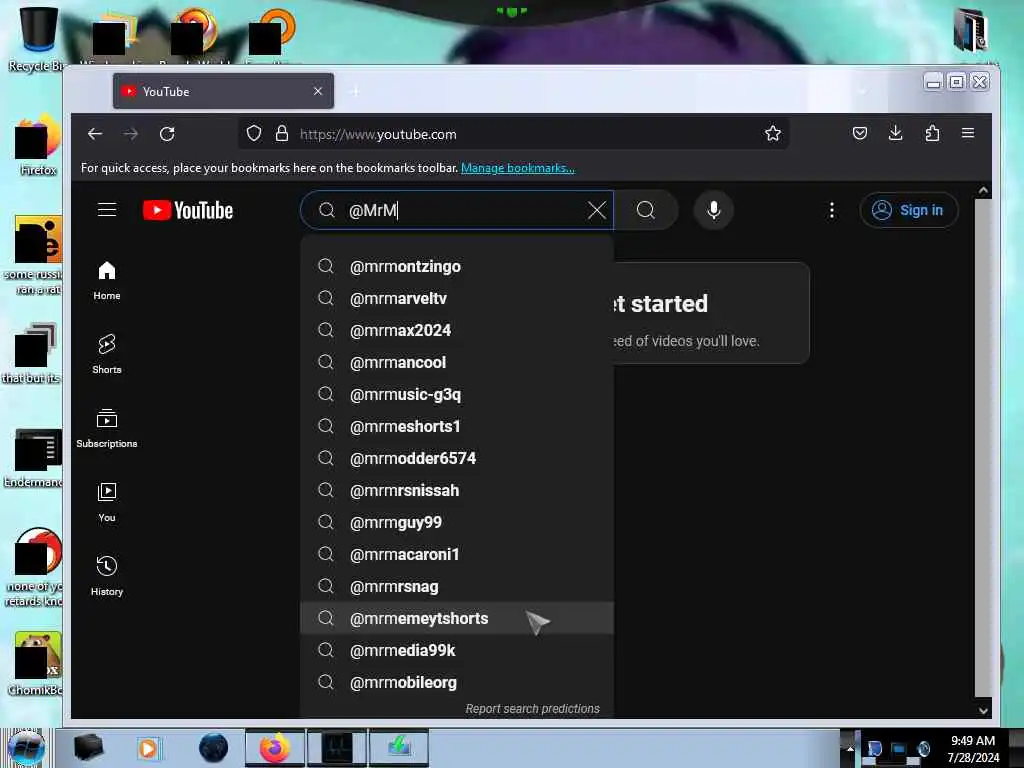Choose suggestion @mrmusic-g3q
This screenshot has height=768, width=1024.
[x=457, y=394]
